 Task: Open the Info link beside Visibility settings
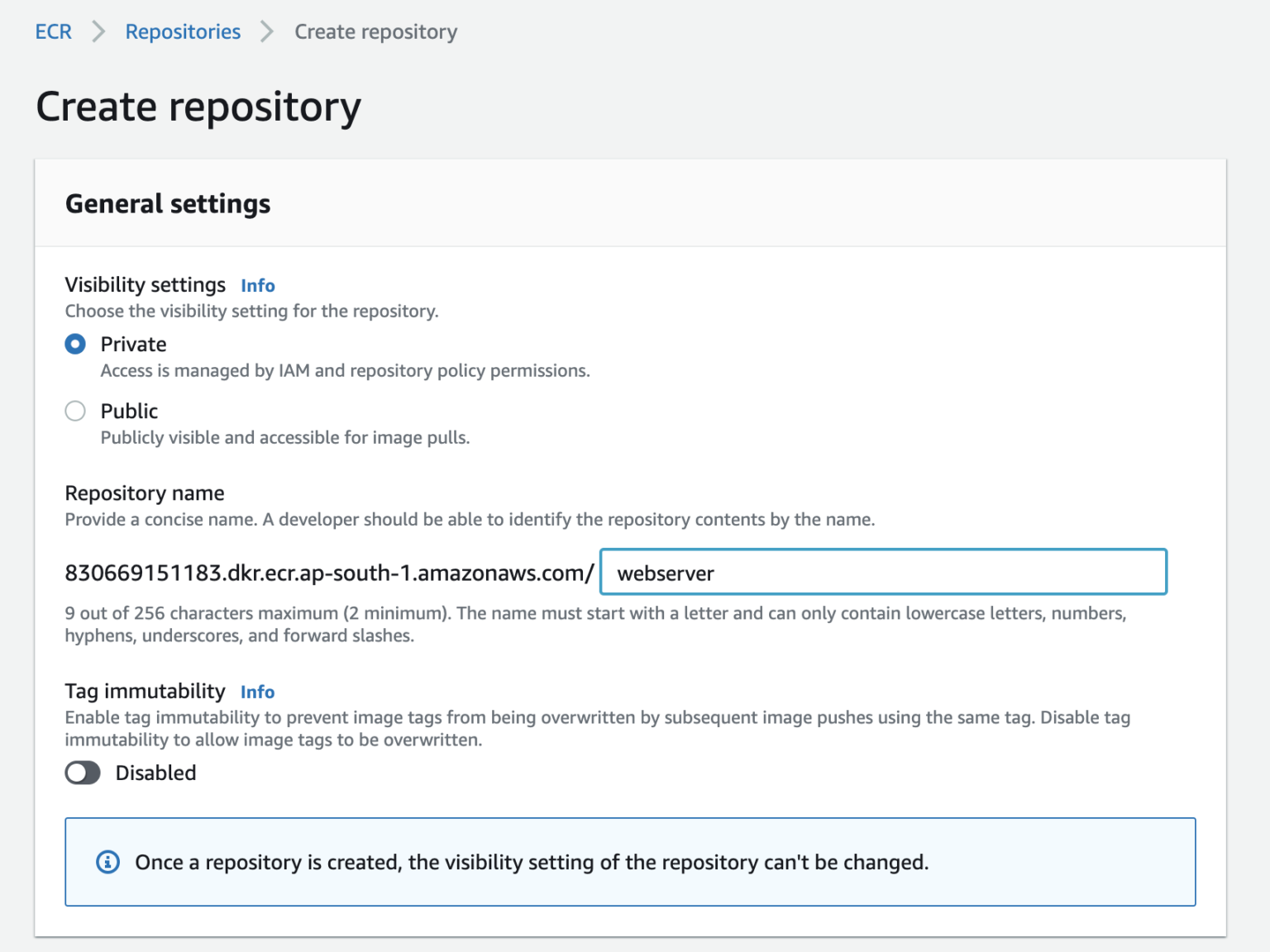tap(257, 285)
